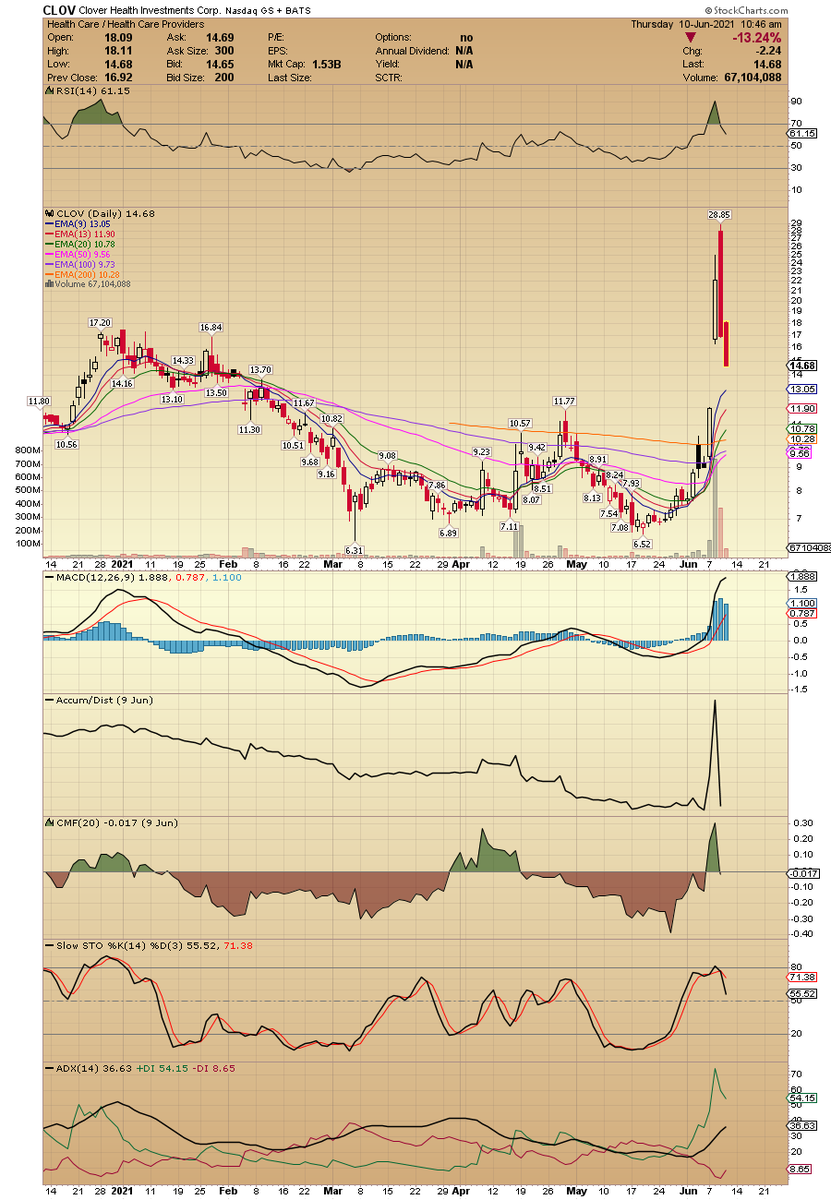Click the 6.31 March low annotation
Viewport: 831px width, 1200px height.
353,550
